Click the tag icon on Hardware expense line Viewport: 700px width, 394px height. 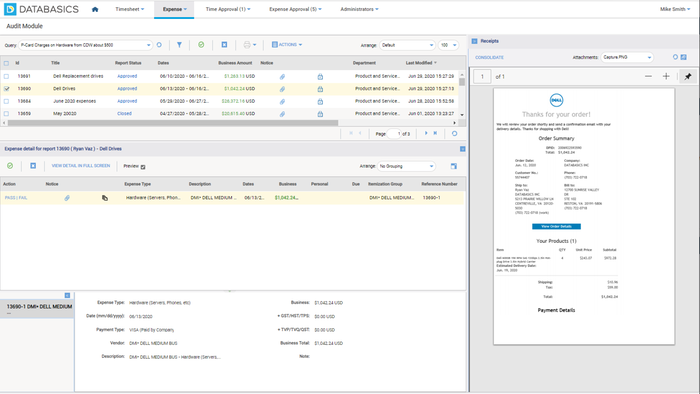click(x=105, y=198)
